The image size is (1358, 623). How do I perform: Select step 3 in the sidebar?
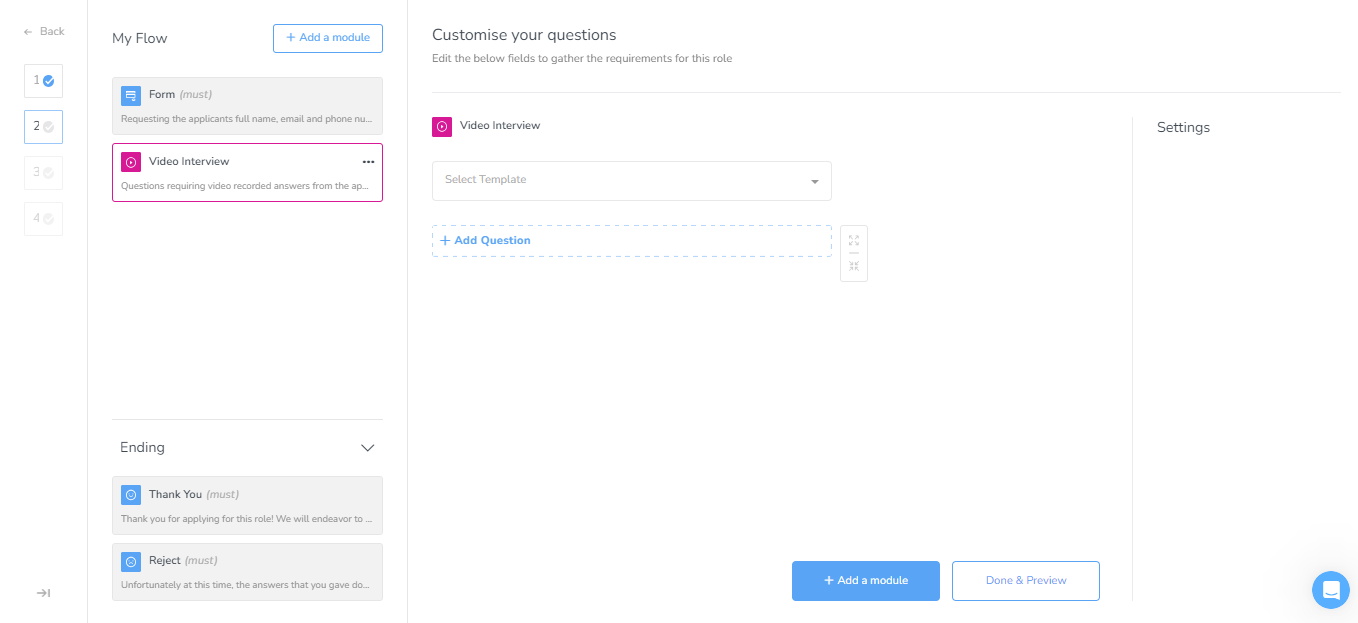(43, 173)
